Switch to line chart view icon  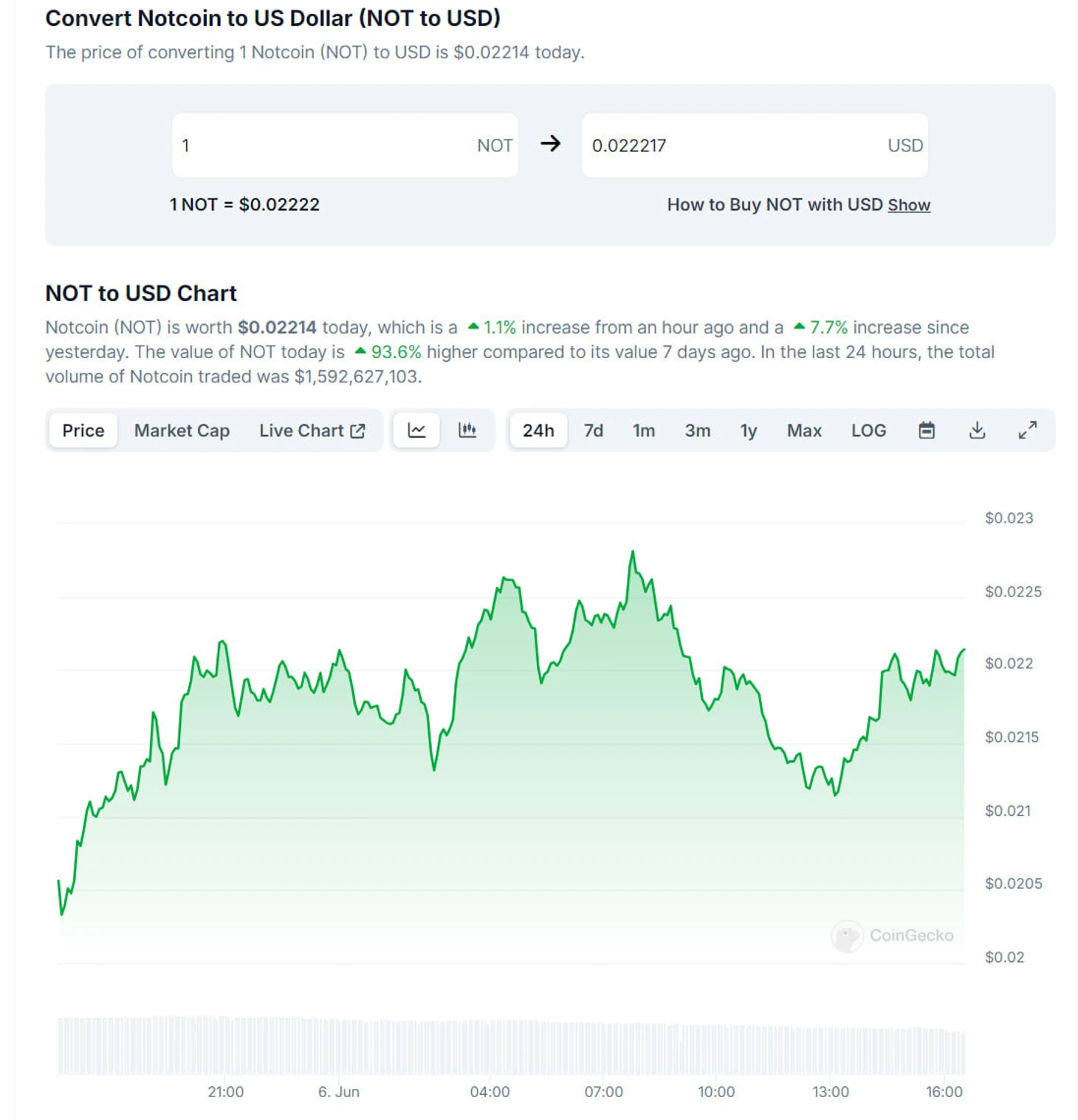pyautogui.click(x=416, y=430)
